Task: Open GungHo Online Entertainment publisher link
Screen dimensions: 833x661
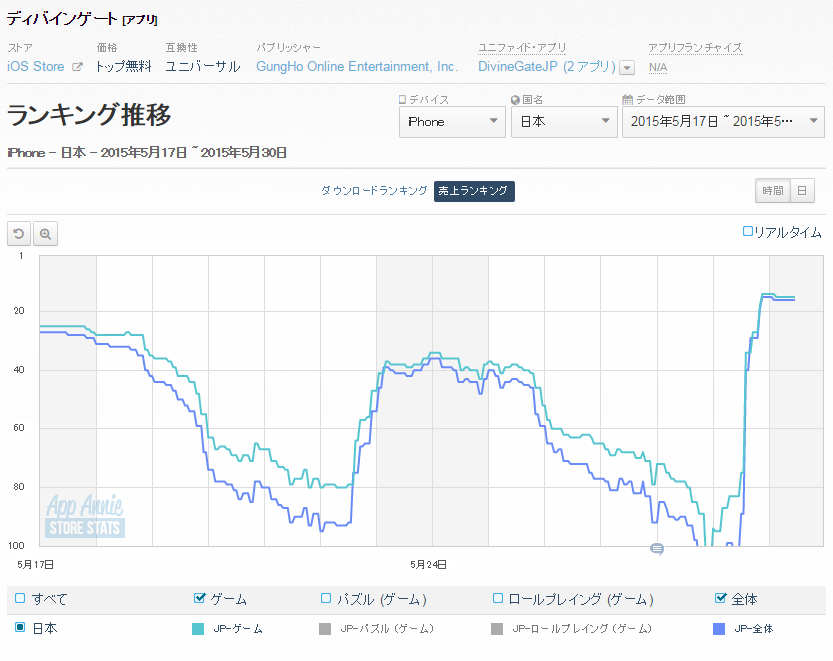Action: pos(357,67)
